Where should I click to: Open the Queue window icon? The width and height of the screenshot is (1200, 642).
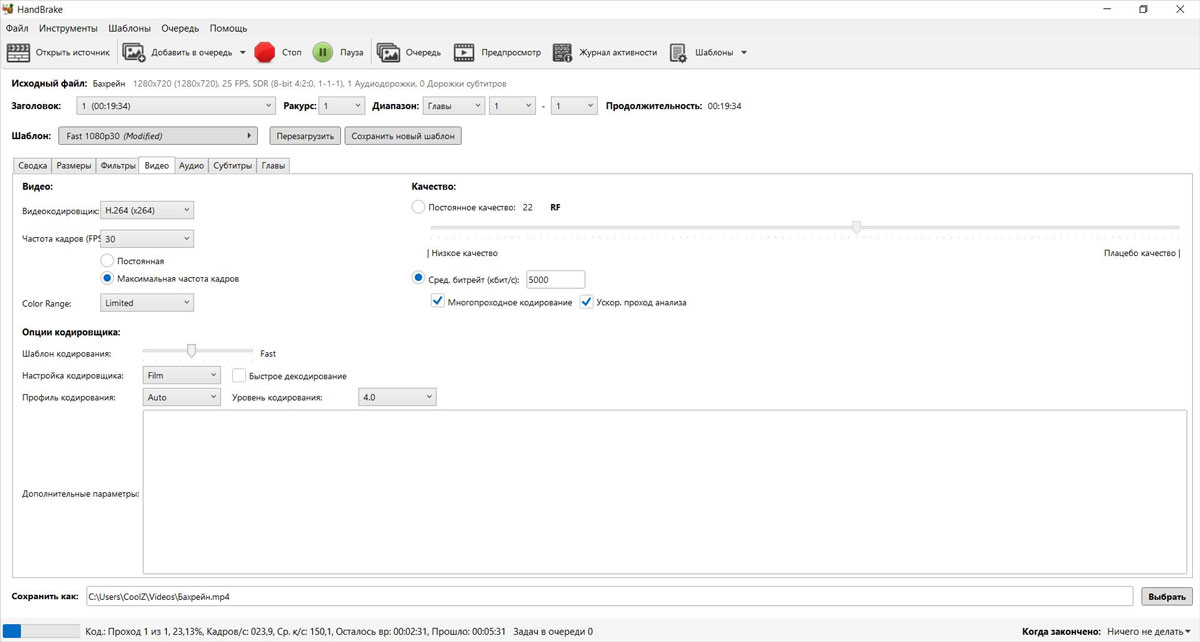click(388, 52)
